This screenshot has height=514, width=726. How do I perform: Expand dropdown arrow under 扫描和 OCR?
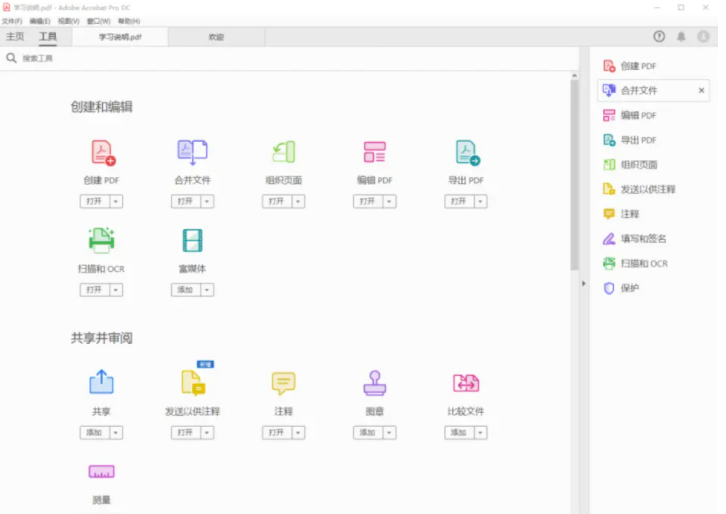(x=116, y=290)
